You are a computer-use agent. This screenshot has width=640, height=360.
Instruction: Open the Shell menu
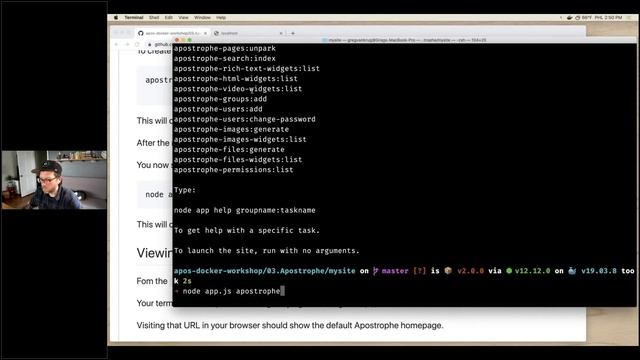pyautogui.click(x=154, y=18)
